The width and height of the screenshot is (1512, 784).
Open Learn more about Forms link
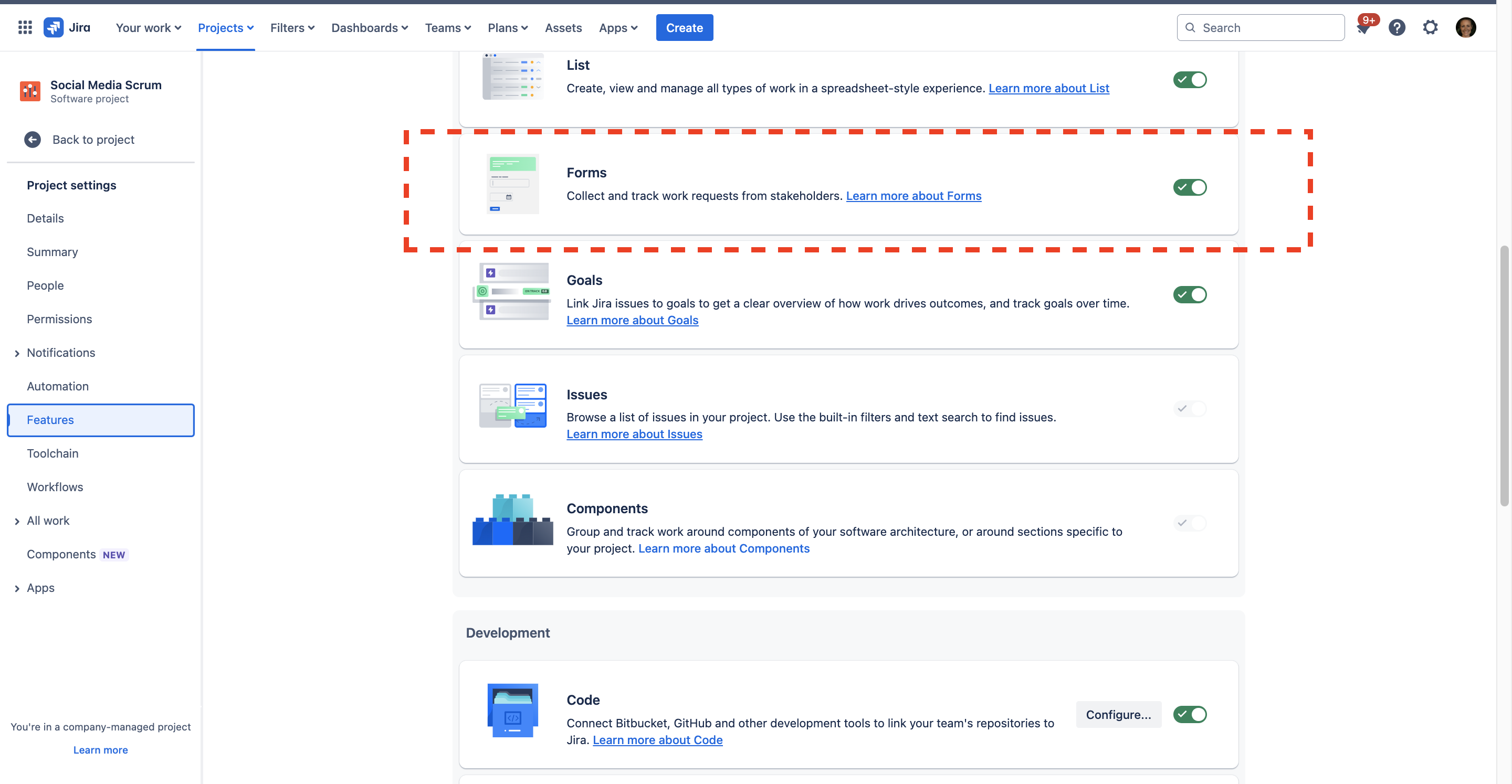pos(913,195)
